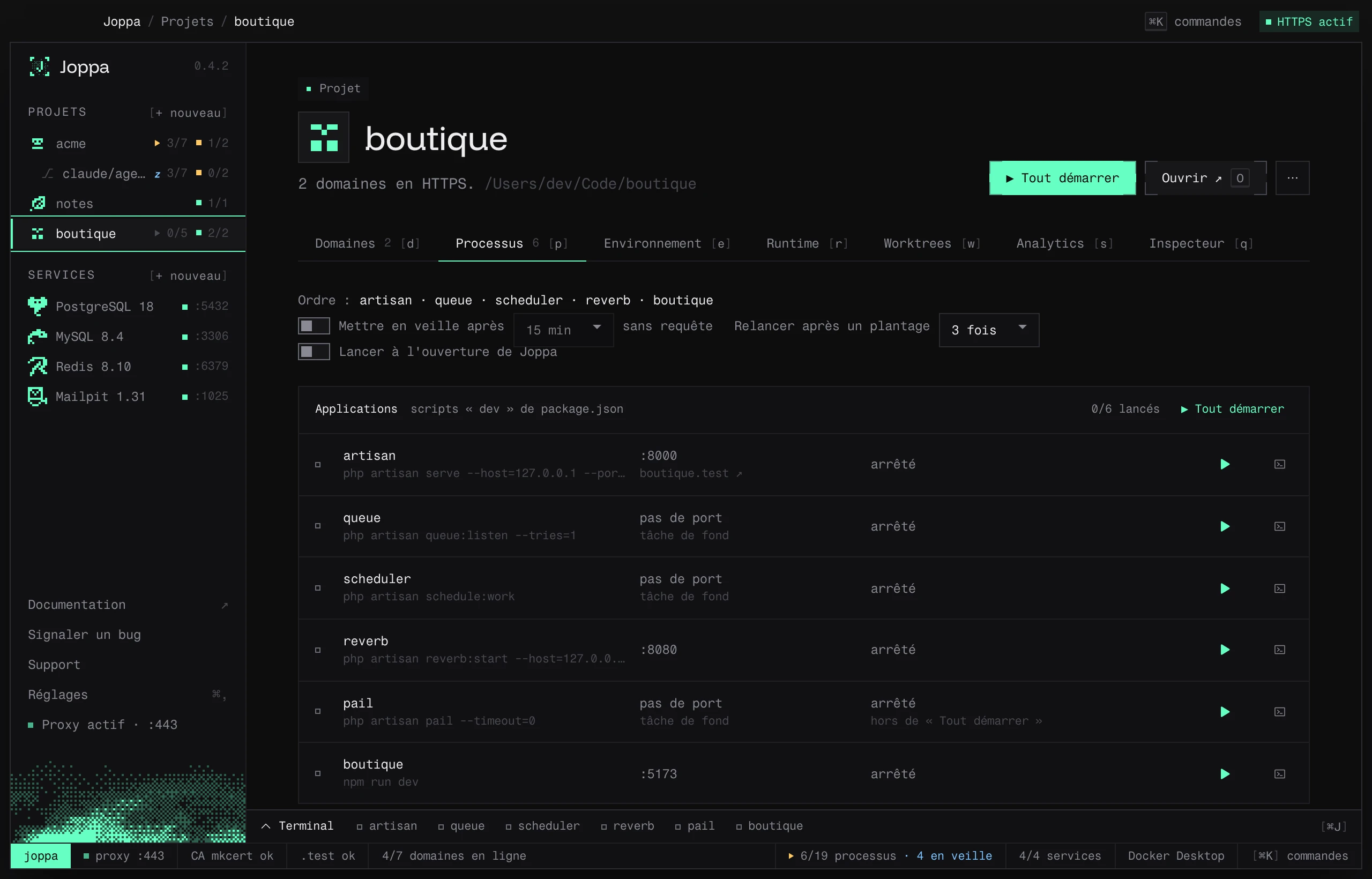Image resolution: width=1372 pixels, height=879 pixels.
Task: Click the PostgreSQL 18 service icon
Action: [x=38, y=307]
